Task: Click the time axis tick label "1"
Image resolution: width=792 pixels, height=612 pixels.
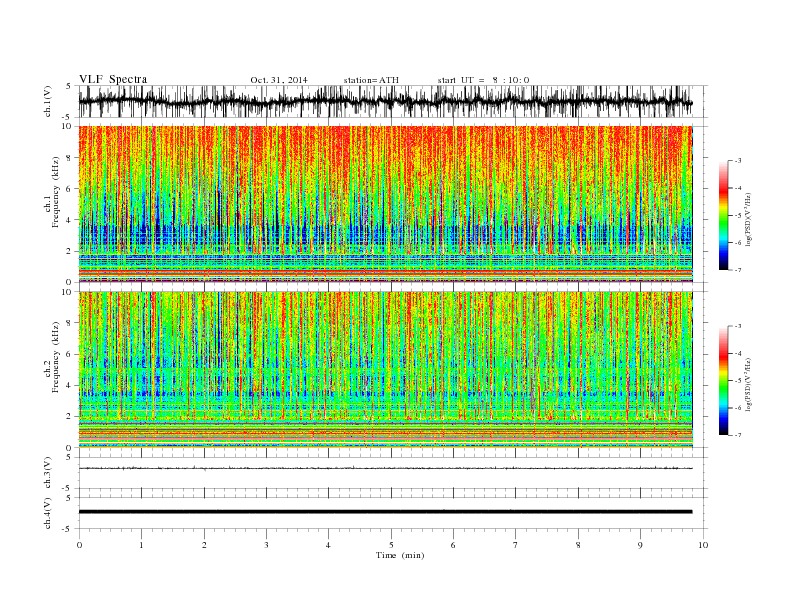Action: (x=141, y=545)
